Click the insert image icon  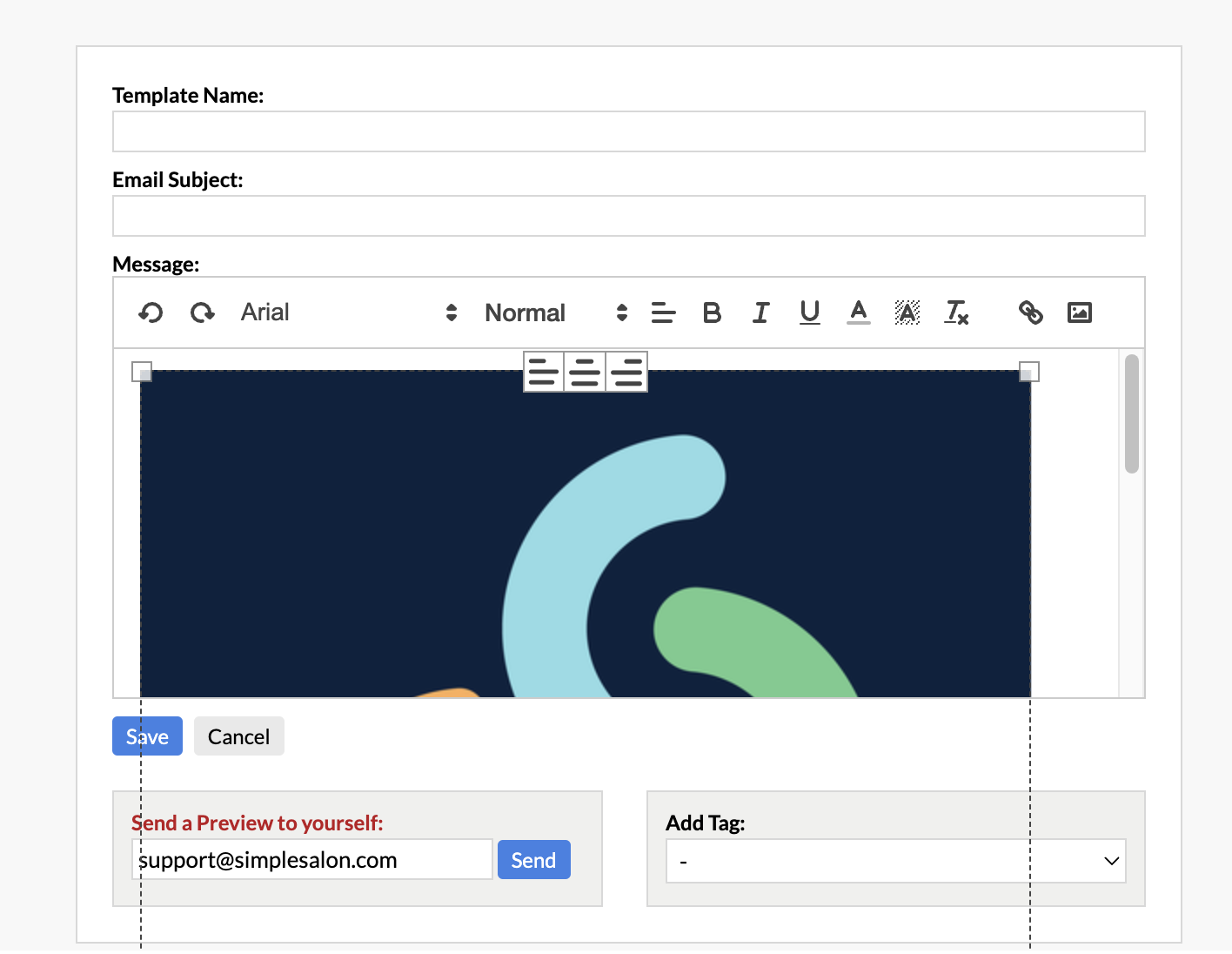click(1080, 312)
